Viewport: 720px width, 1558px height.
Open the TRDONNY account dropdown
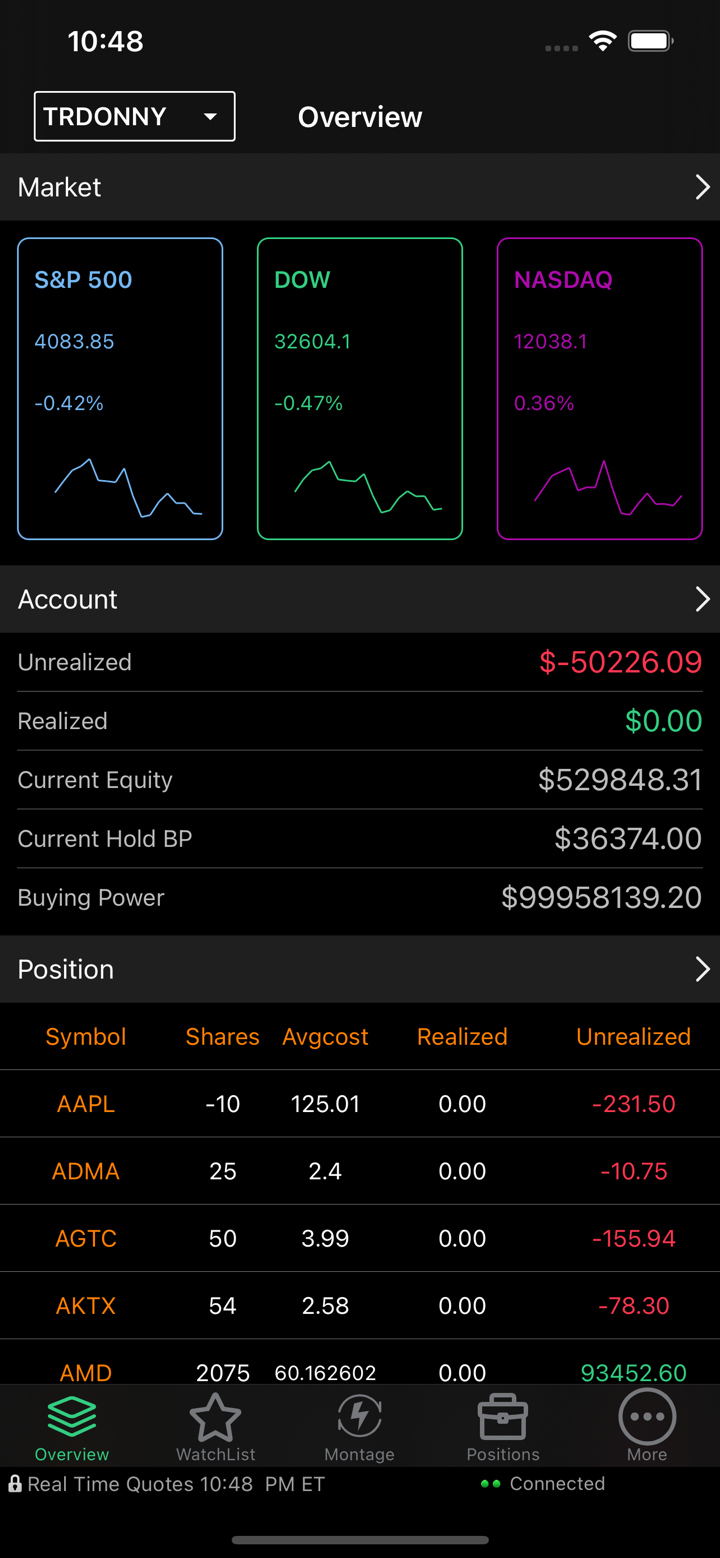135,116
